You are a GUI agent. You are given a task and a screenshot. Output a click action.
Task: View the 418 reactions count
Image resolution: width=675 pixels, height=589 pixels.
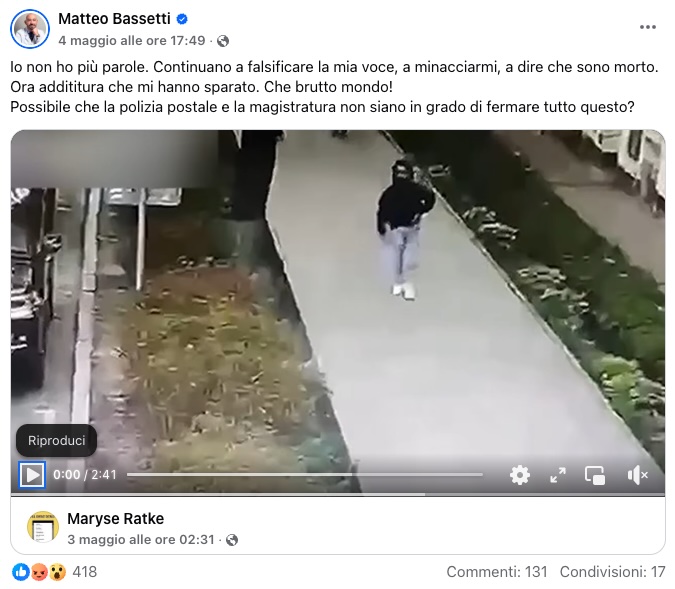click(85, 572)
